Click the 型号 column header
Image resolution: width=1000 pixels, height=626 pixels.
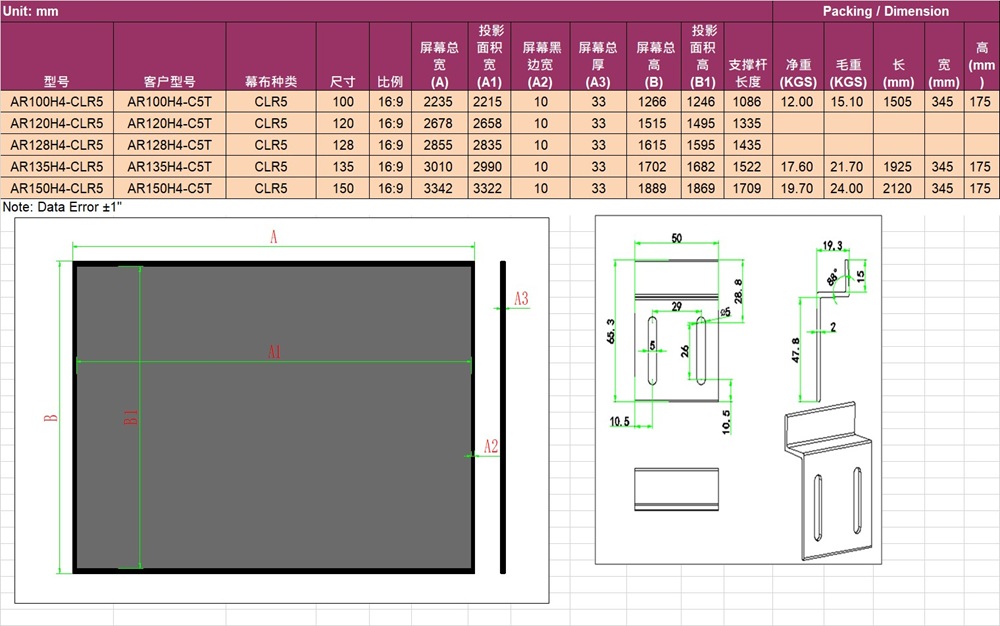57,78
